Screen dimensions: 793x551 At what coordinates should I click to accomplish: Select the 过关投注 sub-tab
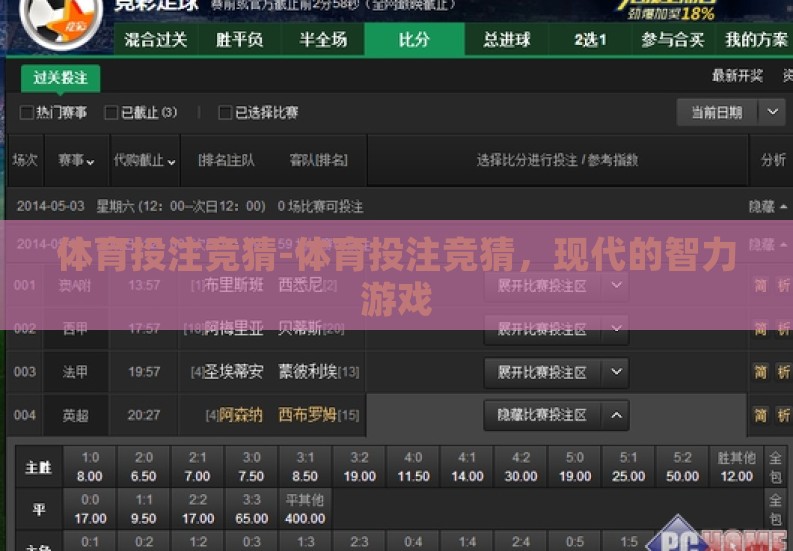coord(61,78)
